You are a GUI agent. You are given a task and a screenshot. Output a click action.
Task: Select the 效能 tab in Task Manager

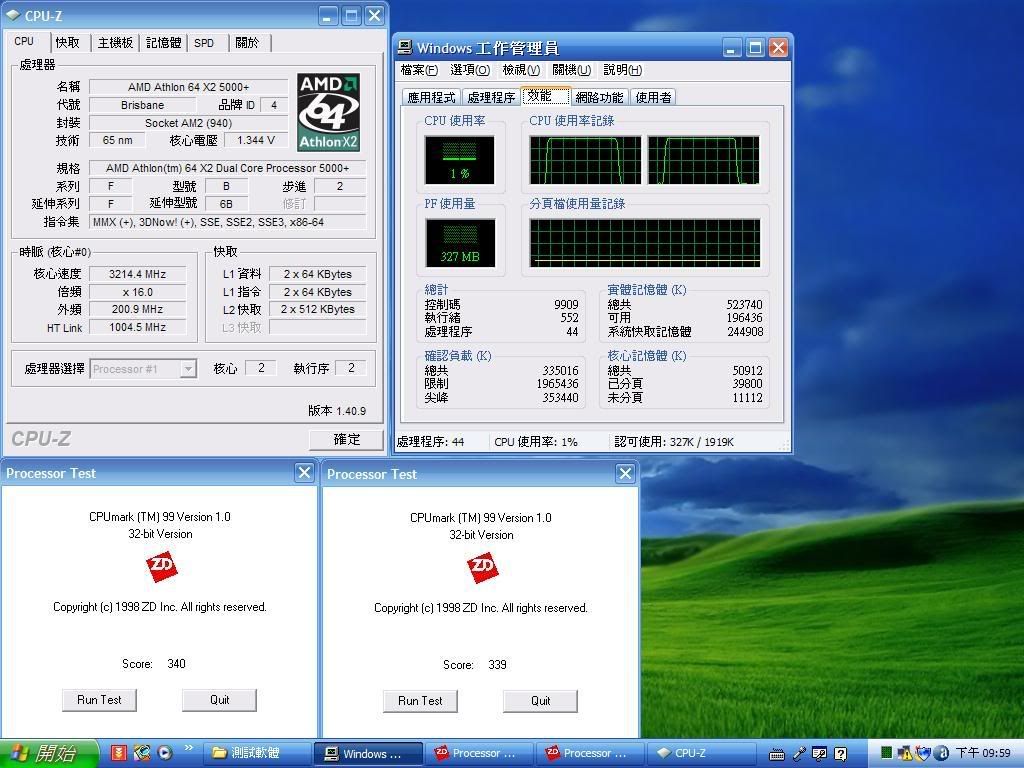coord(546,96)
